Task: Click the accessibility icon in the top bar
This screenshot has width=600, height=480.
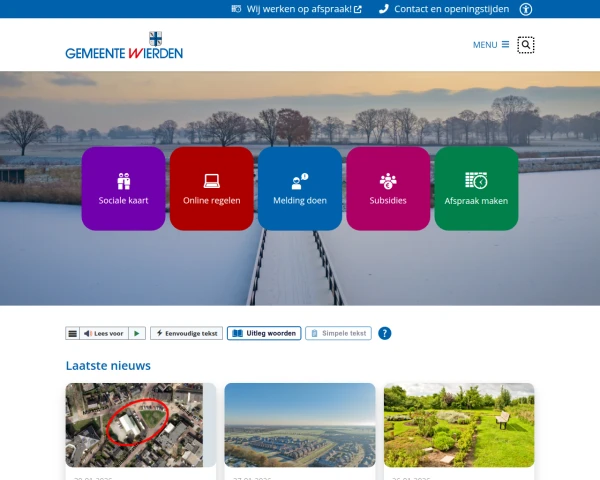Action: [x=526, y=9]
